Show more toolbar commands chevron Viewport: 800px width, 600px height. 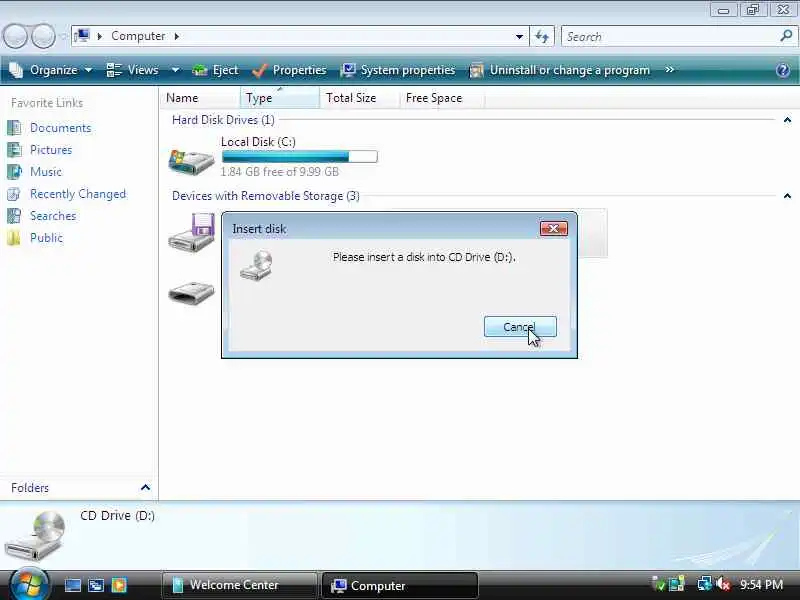click(x=670, y=69)
